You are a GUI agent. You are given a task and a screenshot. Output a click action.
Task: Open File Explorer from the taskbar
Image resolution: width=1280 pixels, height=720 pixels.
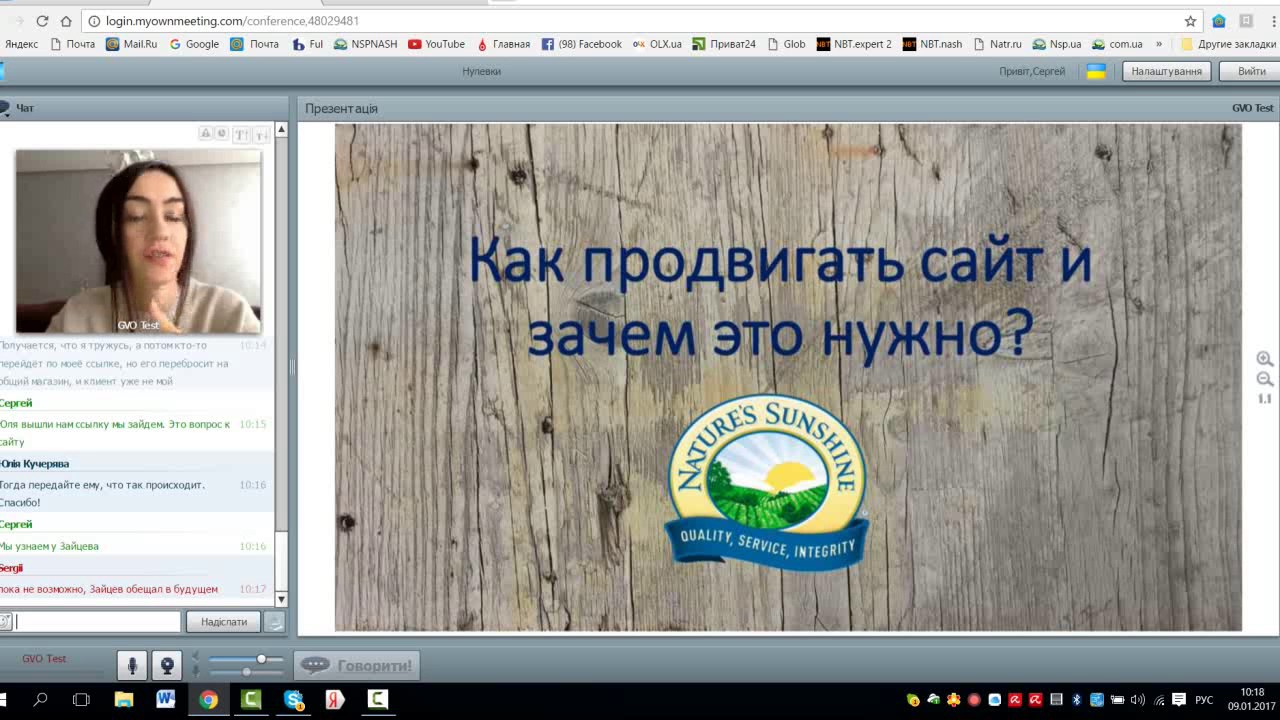[124, 700]
